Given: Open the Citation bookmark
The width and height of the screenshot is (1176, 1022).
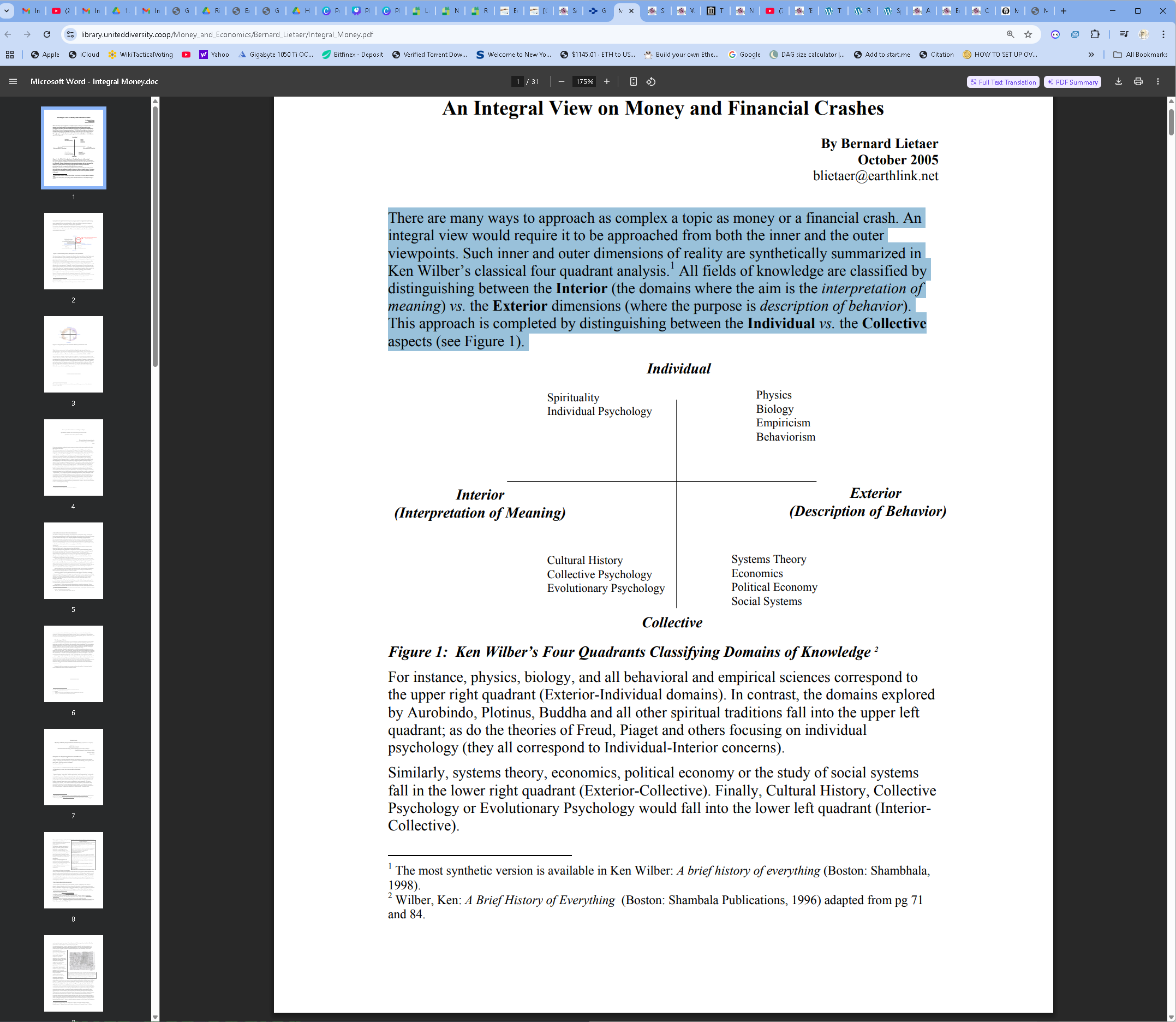Looking at the screenshot, I should (x=936, y=54).
